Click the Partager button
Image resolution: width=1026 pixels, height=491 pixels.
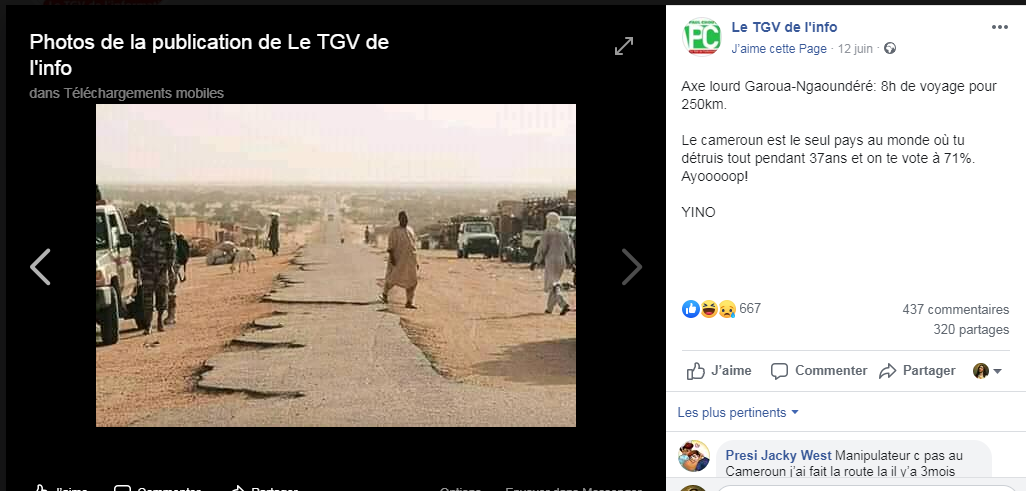pyautogui.click(x=917, y=371)
